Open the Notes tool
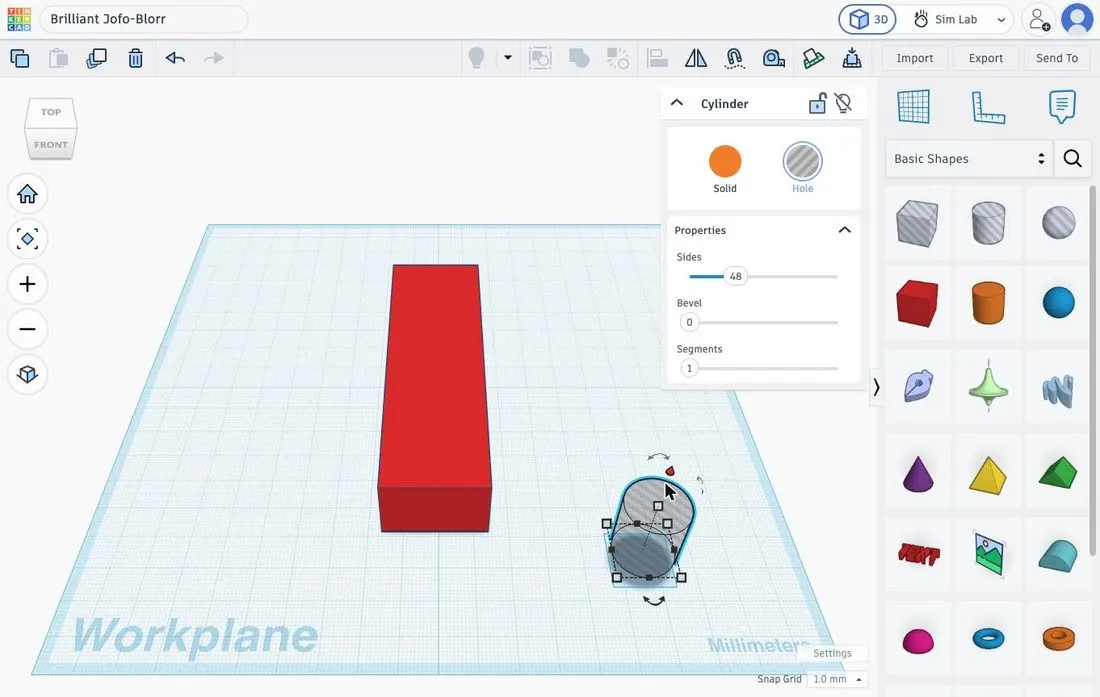This screenshot has width=1100, height=697. [1062, 107]
